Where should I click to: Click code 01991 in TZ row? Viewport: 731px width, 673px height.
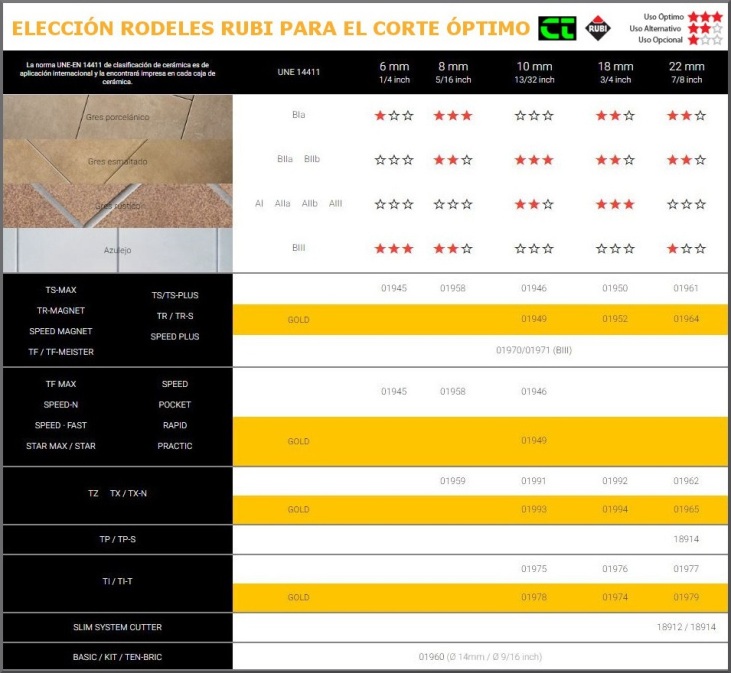tap(534, 481)
